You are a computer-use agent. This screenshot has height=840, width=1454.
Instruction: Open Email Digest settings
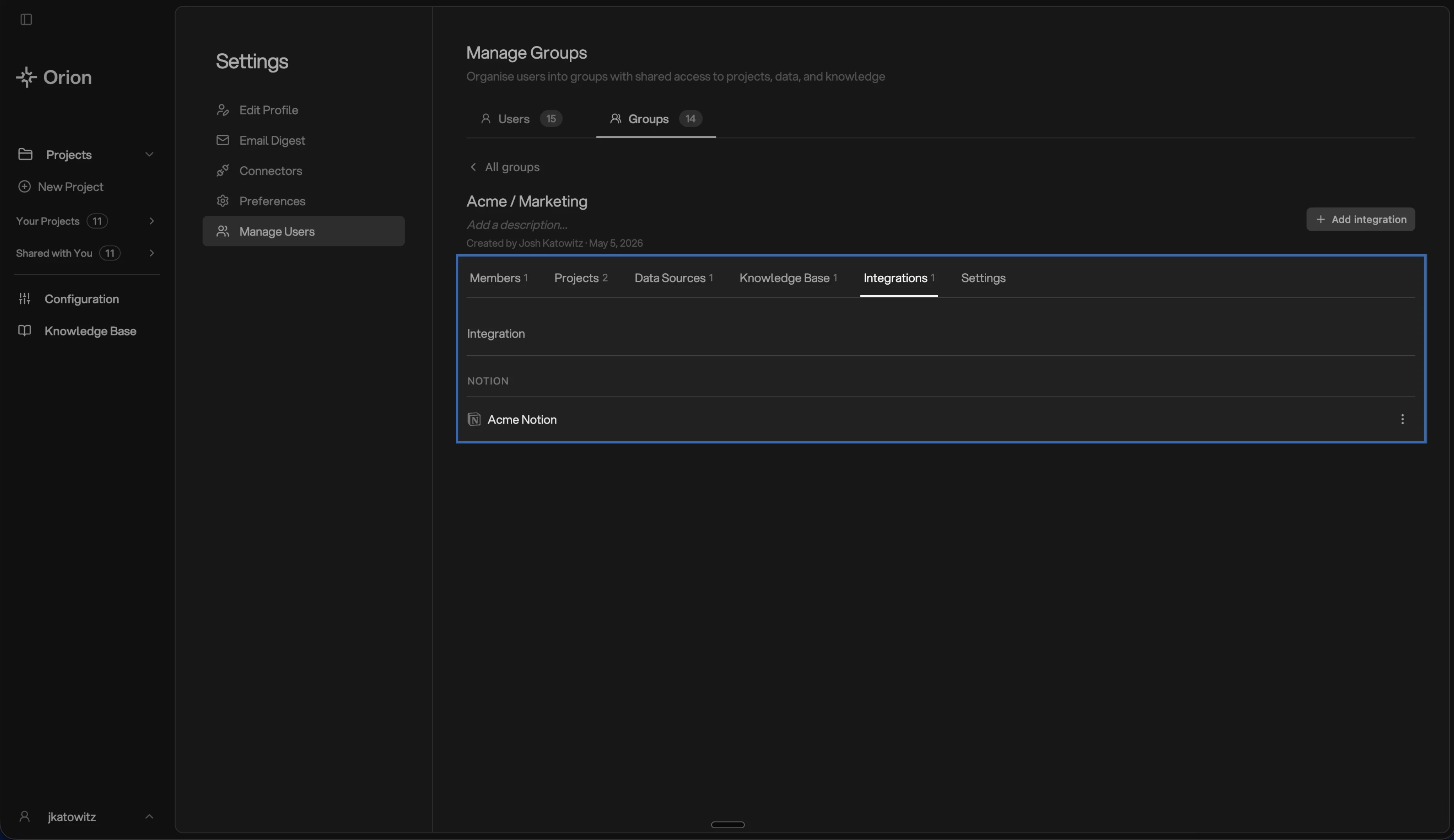[303, 140]
